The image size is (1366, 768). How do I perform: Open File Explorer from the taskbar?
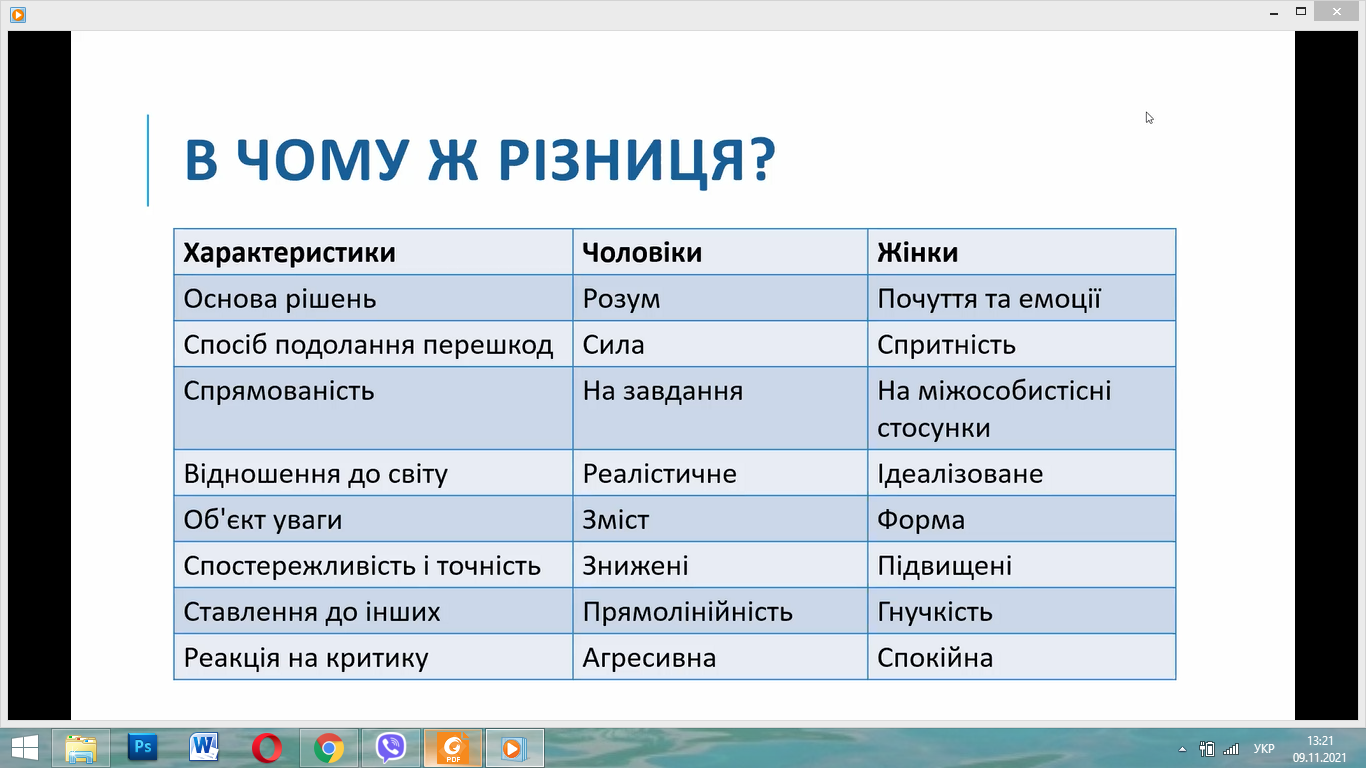[81, 748]
